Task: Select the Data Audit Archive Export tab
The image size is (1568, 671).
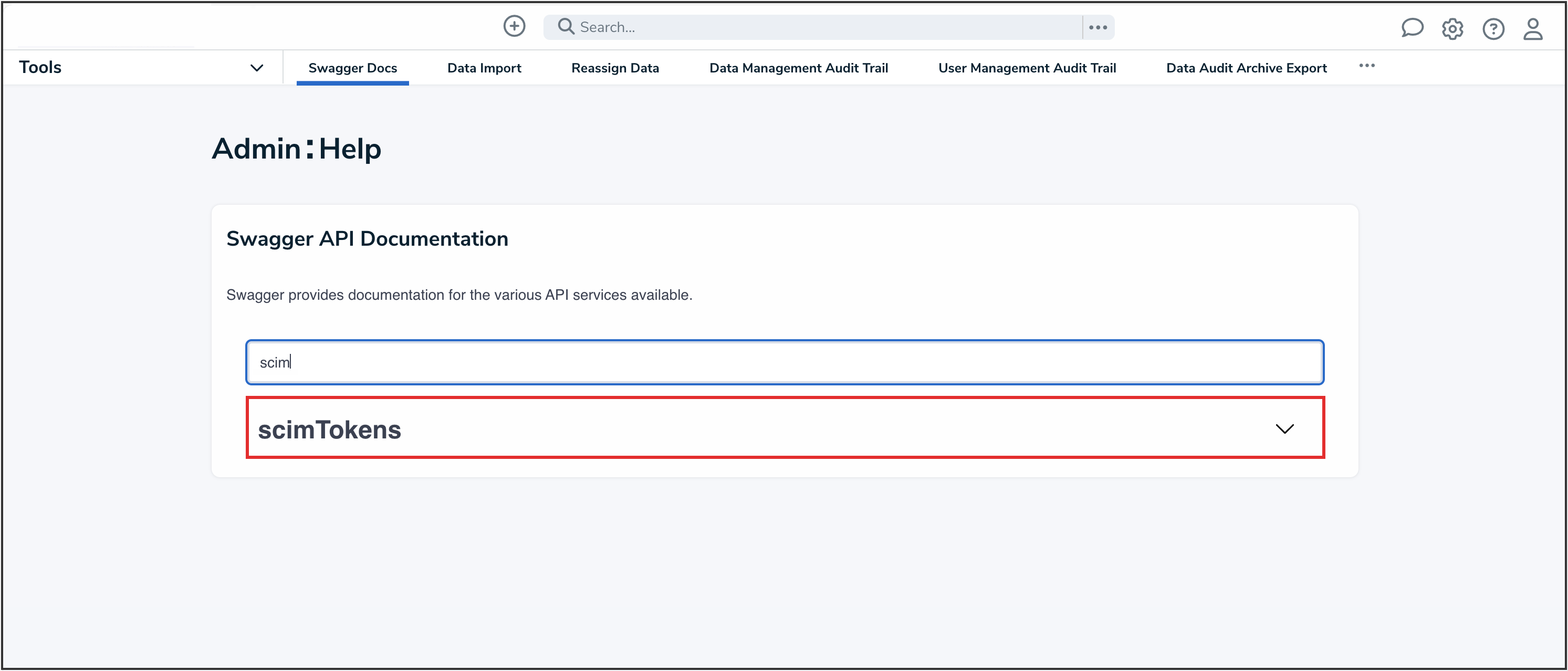Action: [1246, 68]
